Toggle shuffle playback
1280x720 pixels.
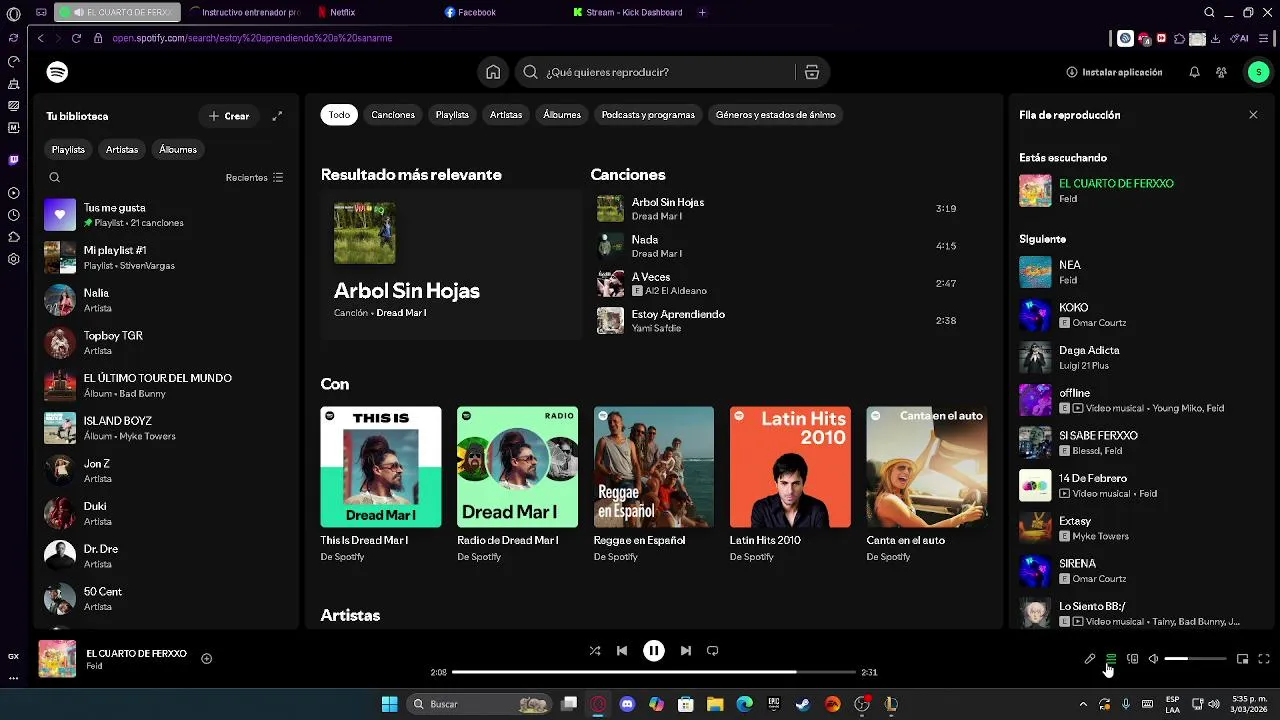point(594,650)
